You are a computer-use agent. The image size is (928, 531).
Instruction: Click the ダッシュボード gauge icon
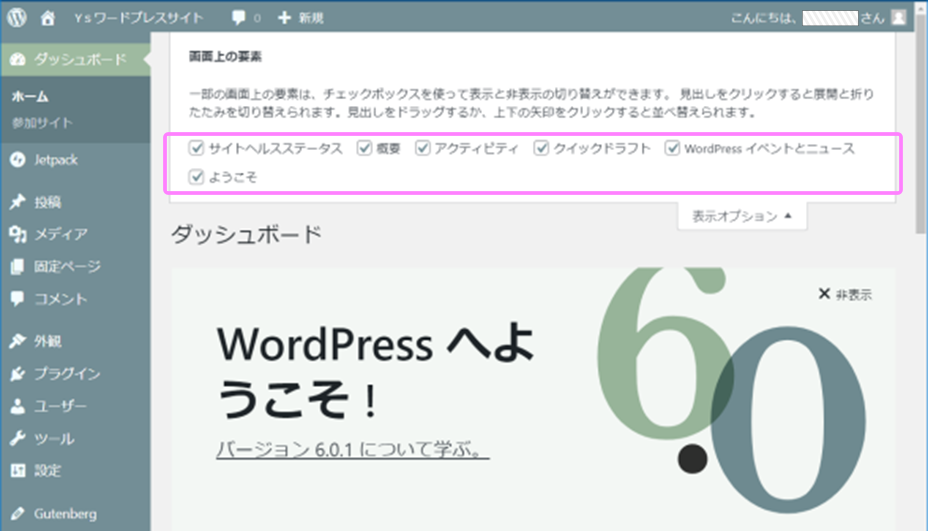click(x=18, y=59)
